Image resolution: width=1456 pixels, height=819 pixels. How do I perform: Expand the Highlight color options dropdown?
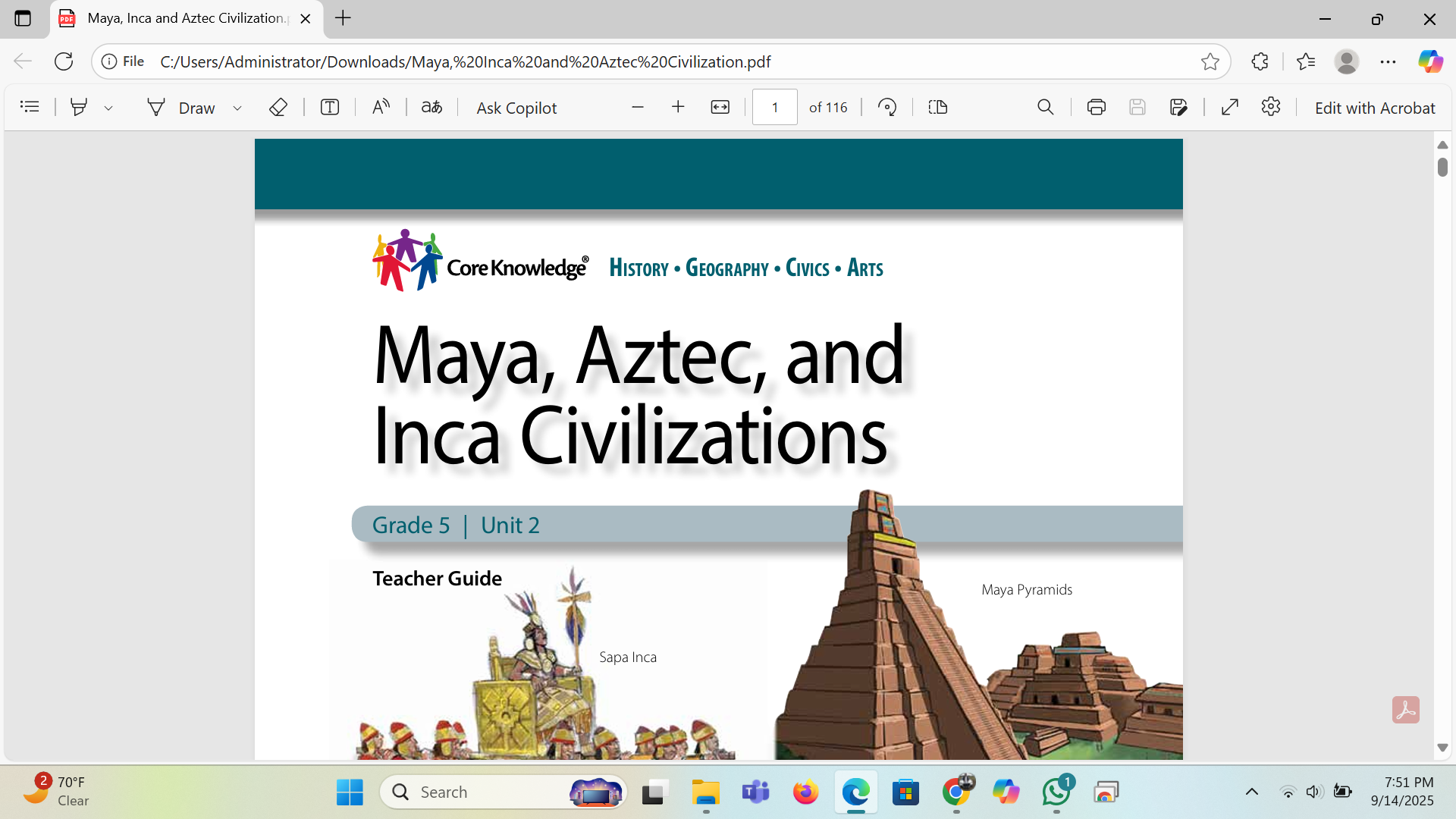pos(108,108)
